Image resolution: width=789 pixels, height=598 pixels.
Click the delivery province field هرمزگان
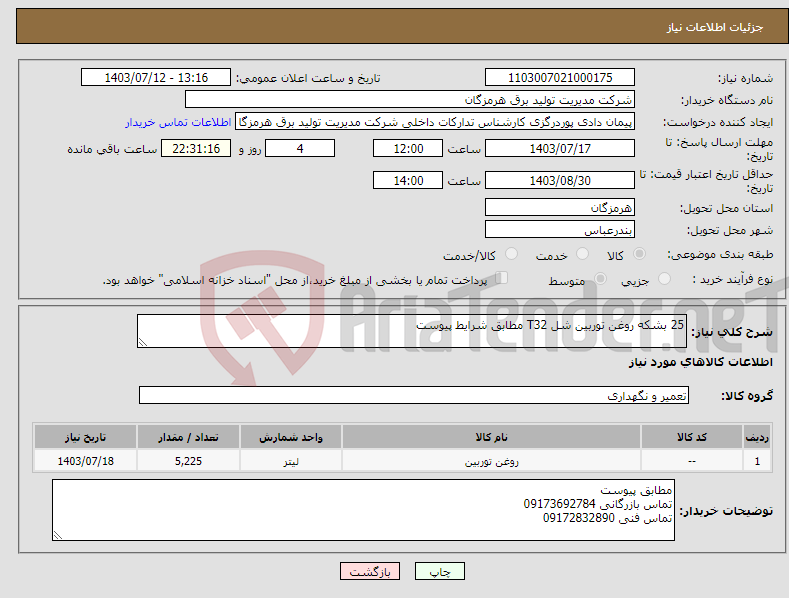(560, 207)
